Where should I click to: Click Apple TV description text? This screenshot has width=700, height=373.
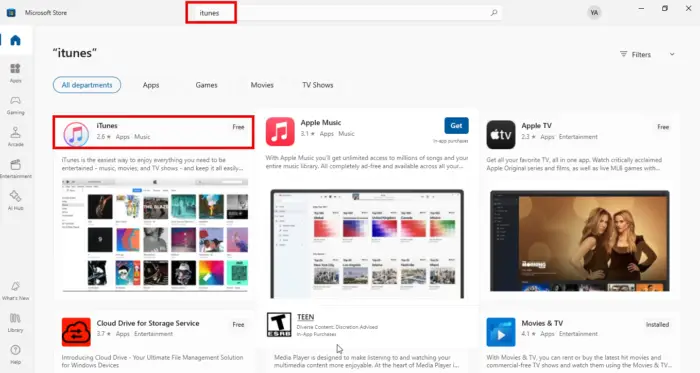pyautogui.click(x=574, y=164)
